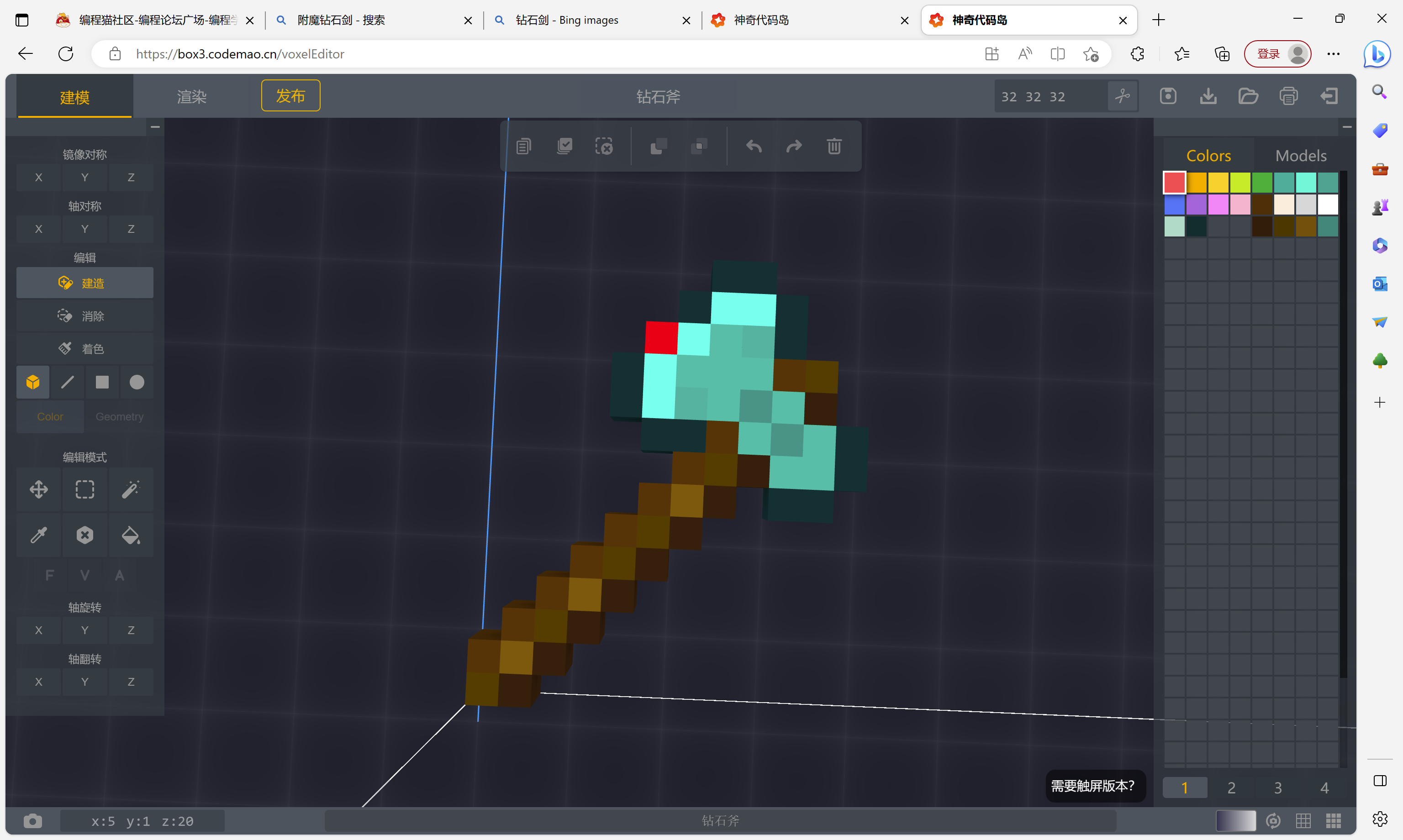Select the paint bucket fill tool

click(x=131, y=535)
